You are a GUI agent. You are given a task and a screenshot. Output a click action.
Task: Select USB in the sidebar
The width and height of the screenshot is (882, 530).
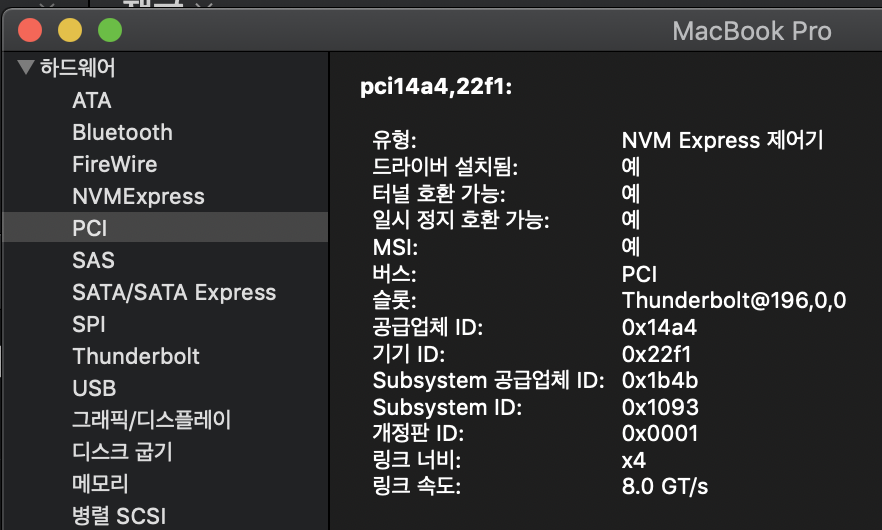coord(94,388)
